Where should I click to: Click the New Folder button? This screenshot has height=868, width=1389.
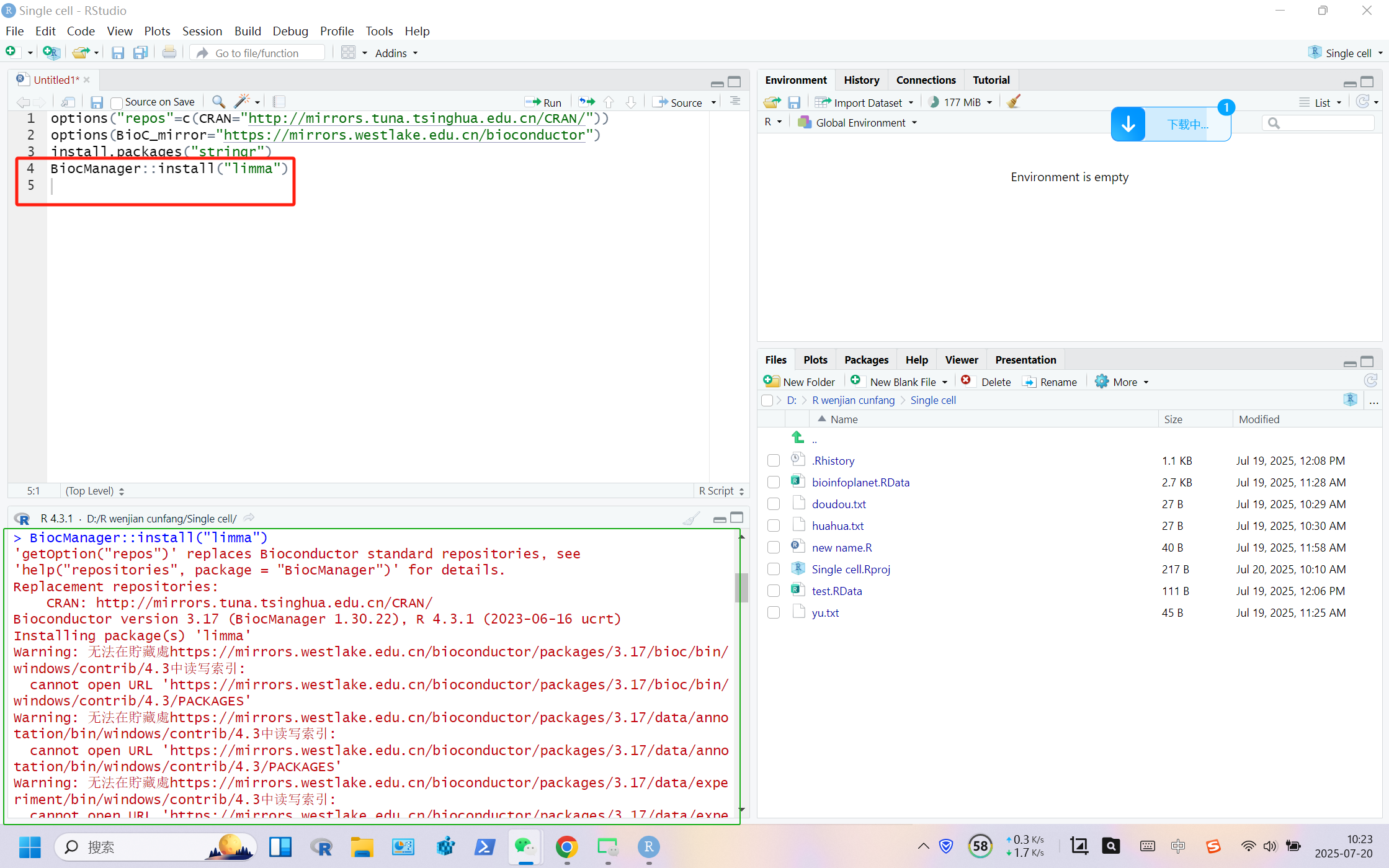click(x=799, y=382)
